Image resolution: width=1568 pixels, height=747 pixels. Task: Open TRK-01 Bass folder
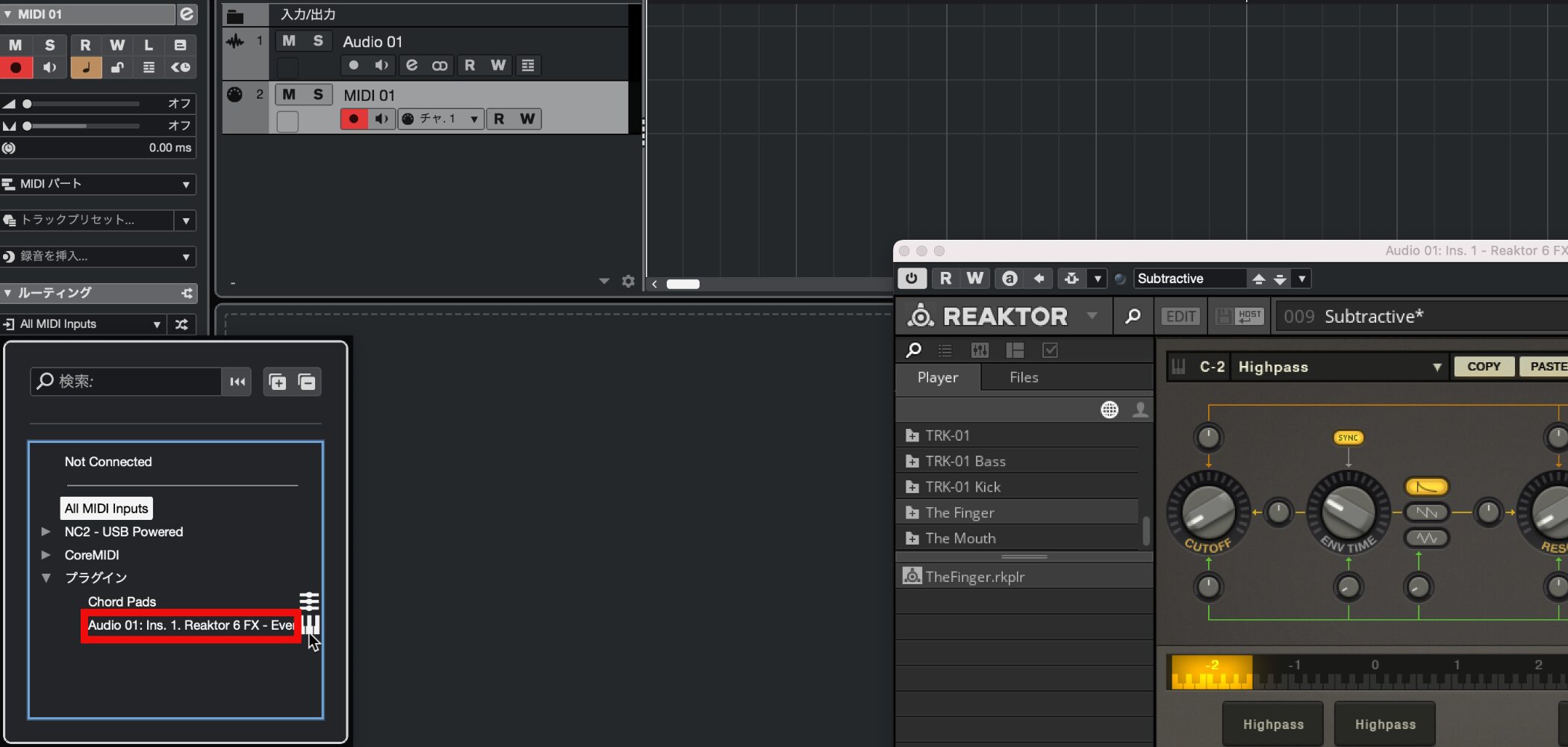[x=1017, y=462]
